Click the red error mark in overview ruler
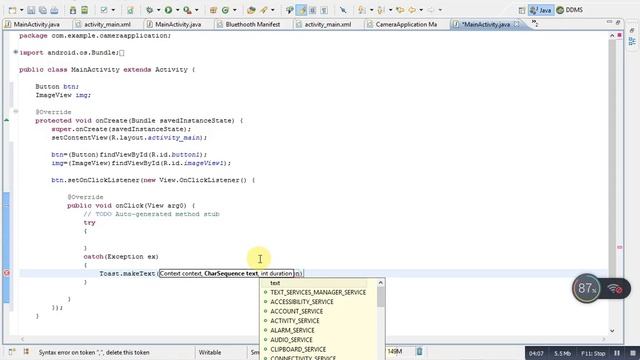This screenshot has height=360, width=640. point(620,247)
